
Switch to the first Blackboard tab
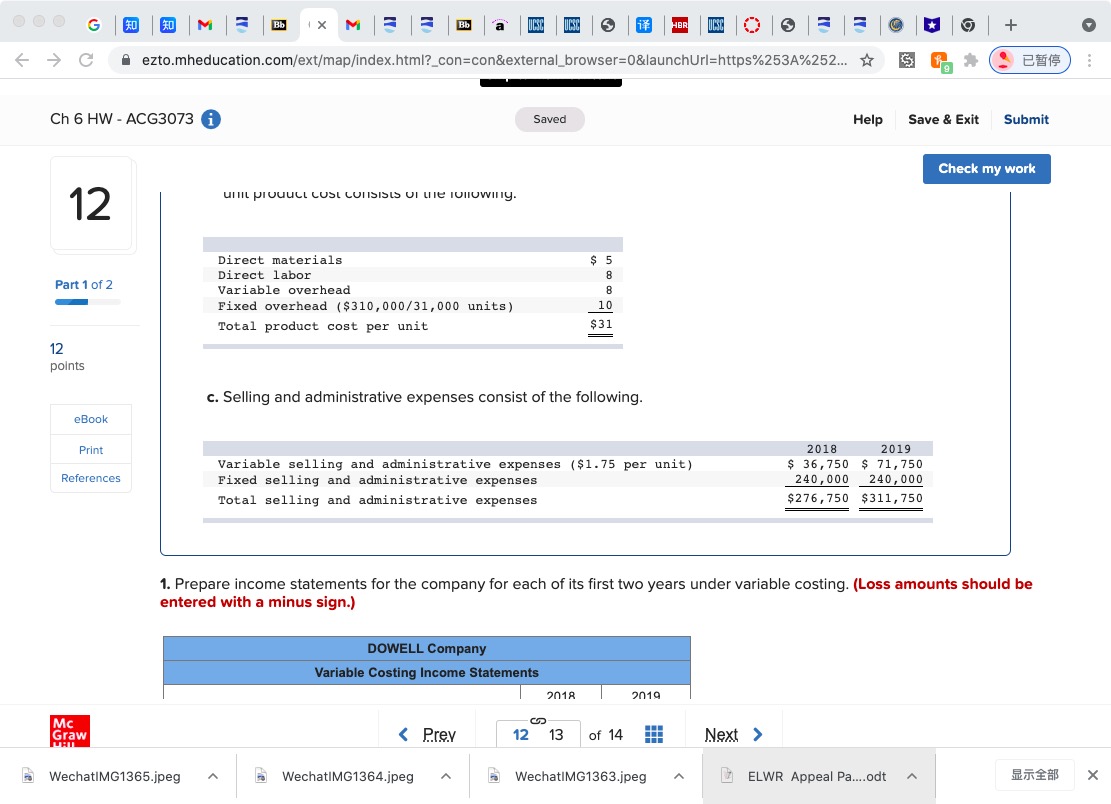(x=278, y=25)
